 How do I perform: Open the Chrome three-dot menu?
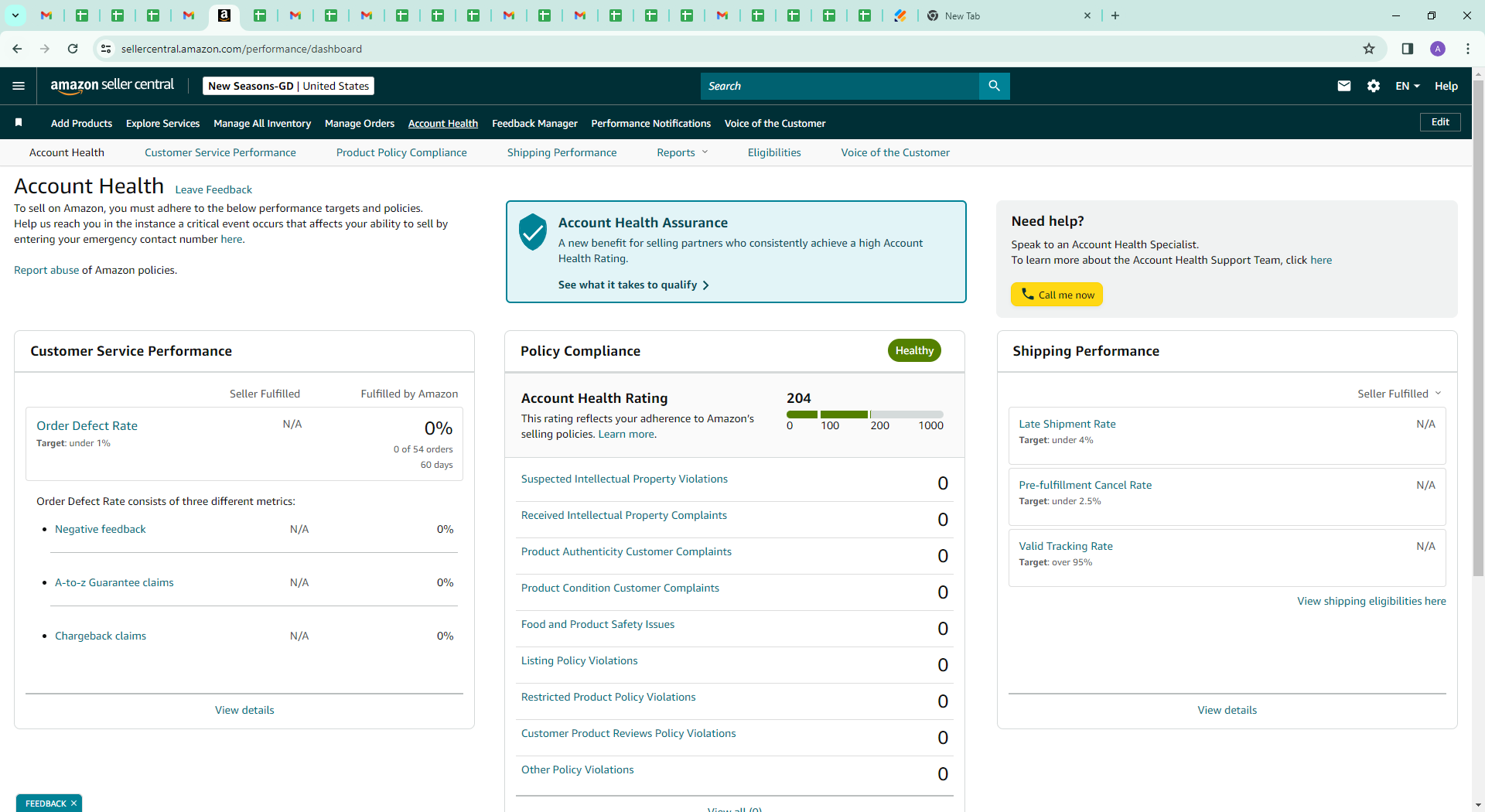pos(1468,49)
